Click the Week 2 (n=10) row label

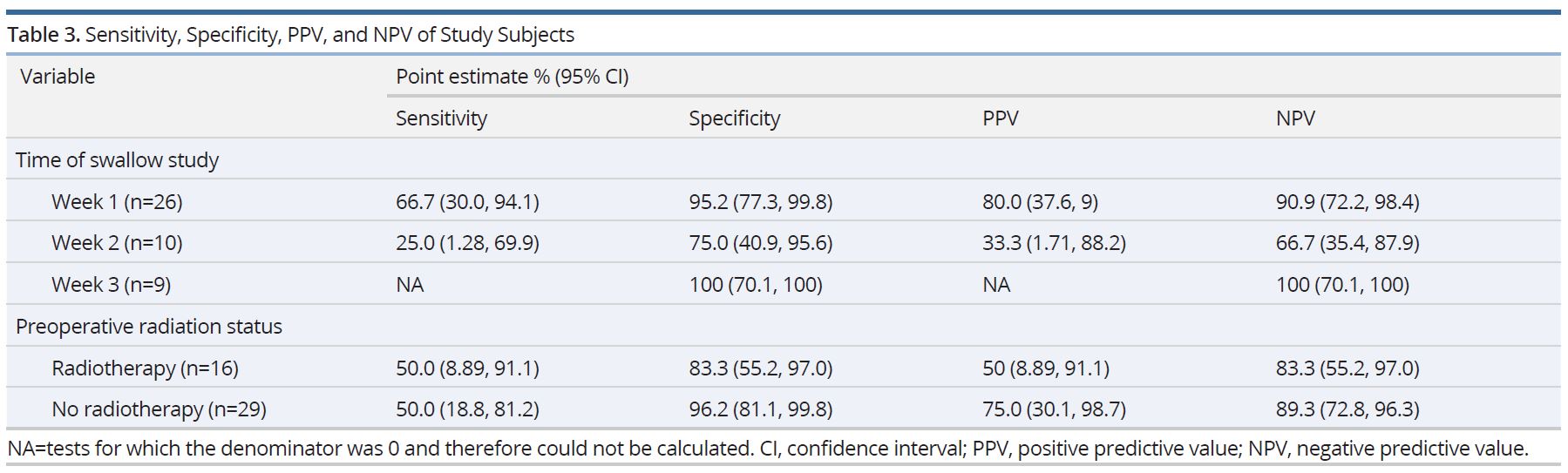(117, 243)
